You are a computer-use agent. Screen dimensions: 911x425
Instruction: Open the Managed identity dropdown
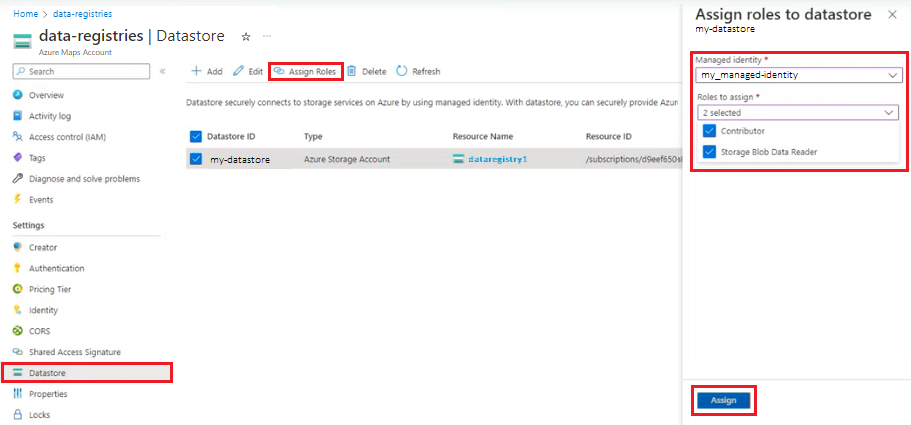tap(799, 75)
